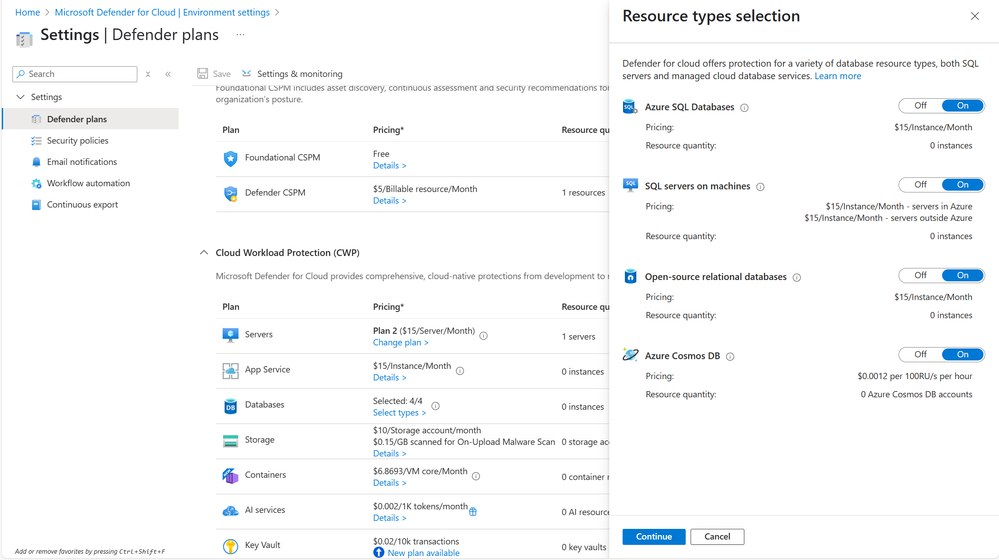
Task: Click the Servers plan info icon
Action: [484, 336]
